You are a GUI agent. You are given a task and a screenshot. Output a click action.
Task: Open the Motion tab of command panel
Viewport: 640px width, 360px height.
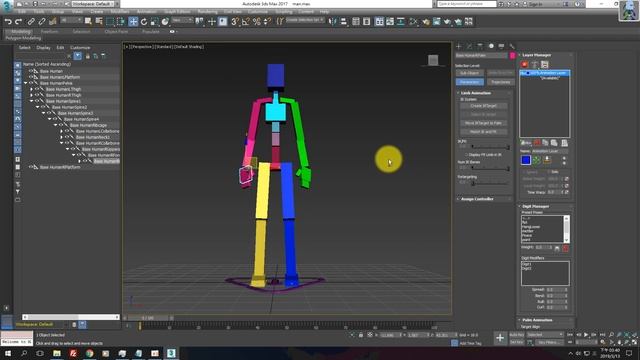pyautogui.click(x=491, y=46)
